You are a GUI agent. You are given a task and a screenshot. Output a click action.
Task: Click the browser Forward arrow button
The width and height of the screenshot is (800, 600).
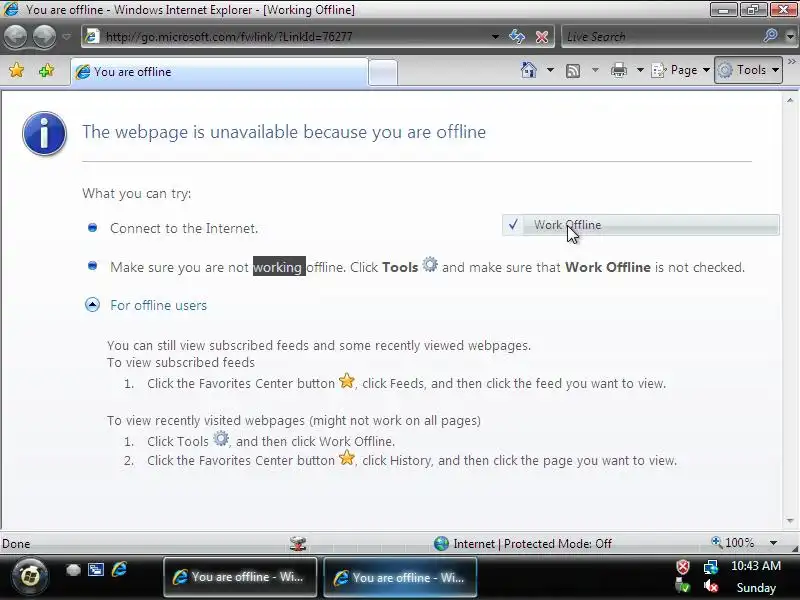click(x=44, y=36)
